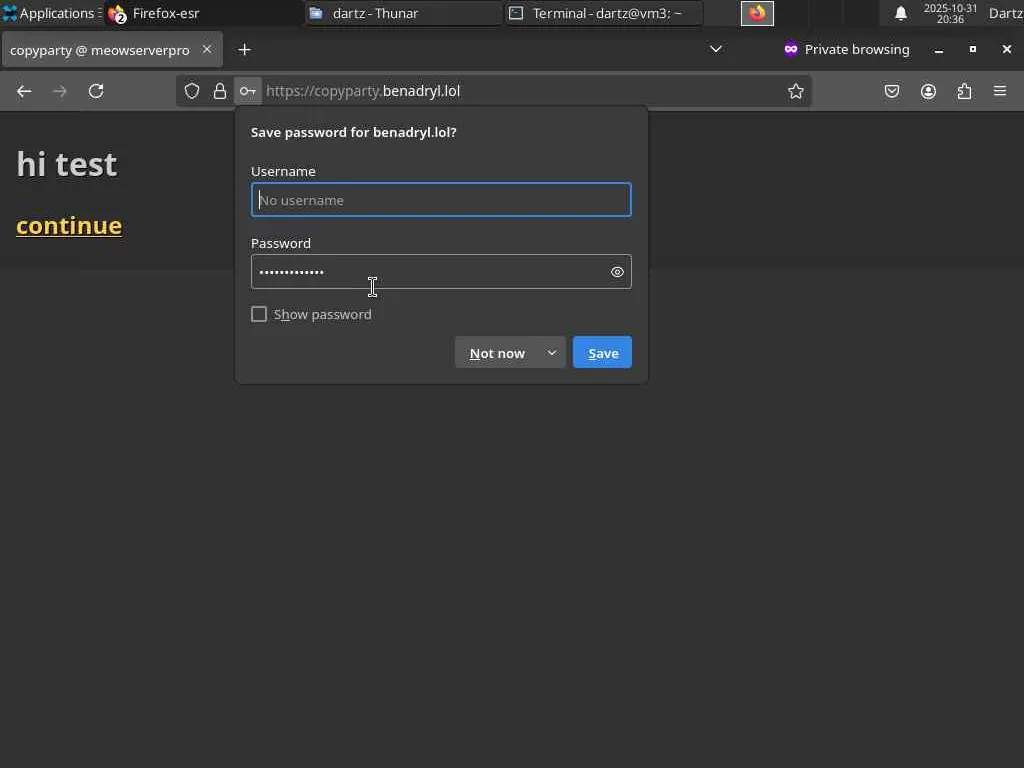Click the shield tracking protection icon
The image size is (1024, 768).
tap(192, 91)
